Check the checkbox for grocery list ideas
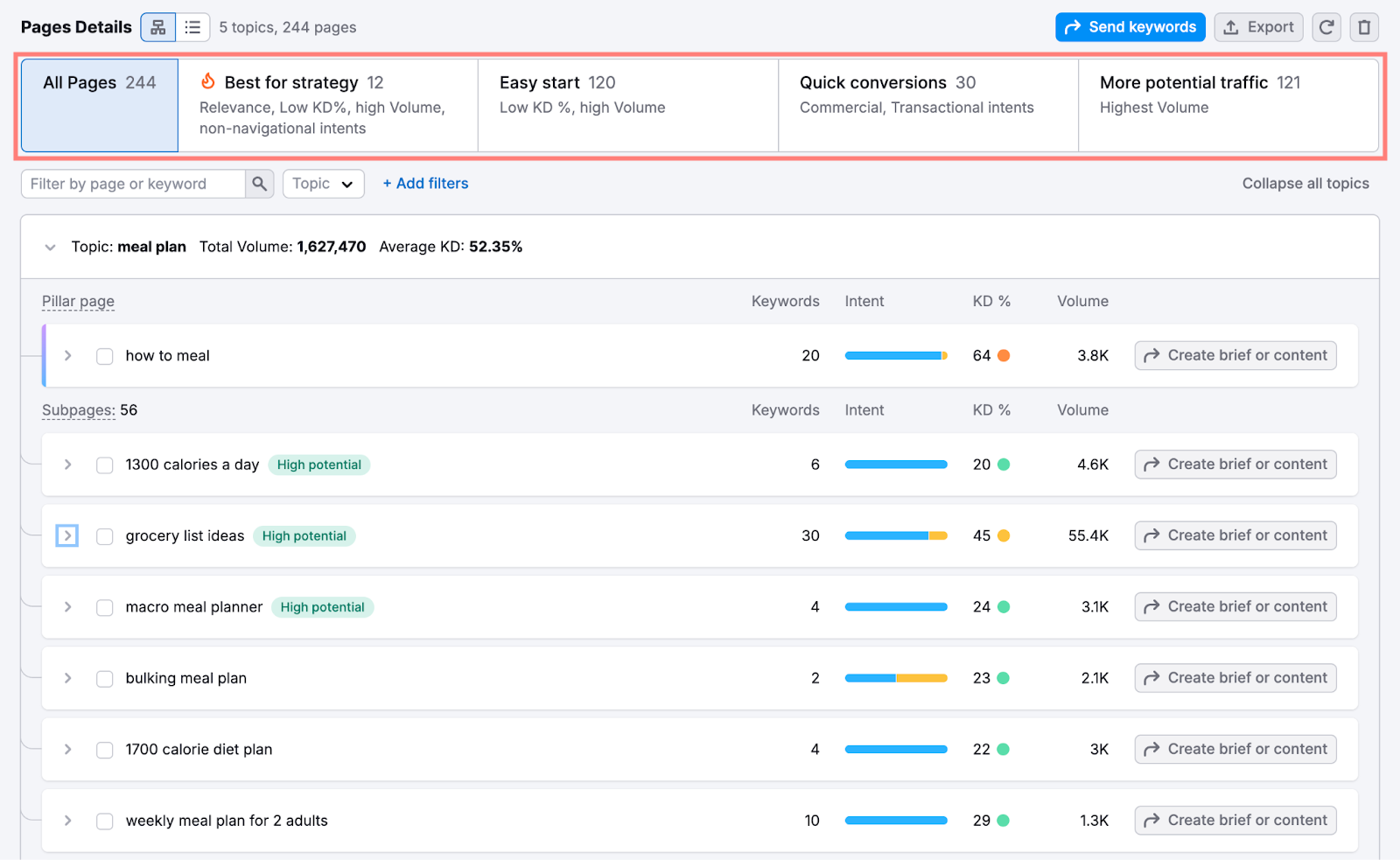 point(104,535)
